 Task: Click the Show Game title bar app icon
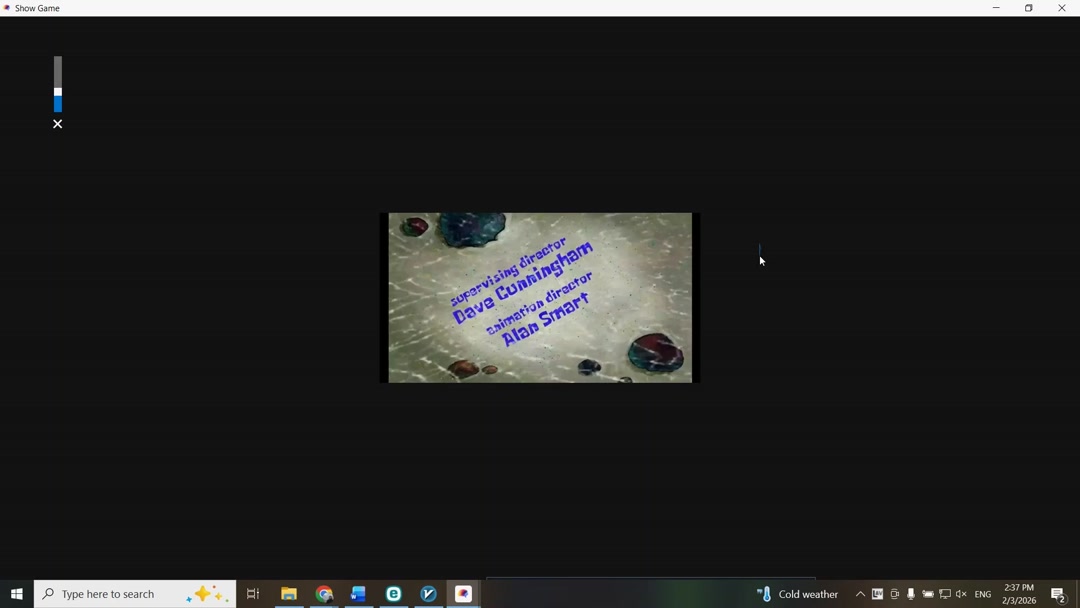[7, 8]
